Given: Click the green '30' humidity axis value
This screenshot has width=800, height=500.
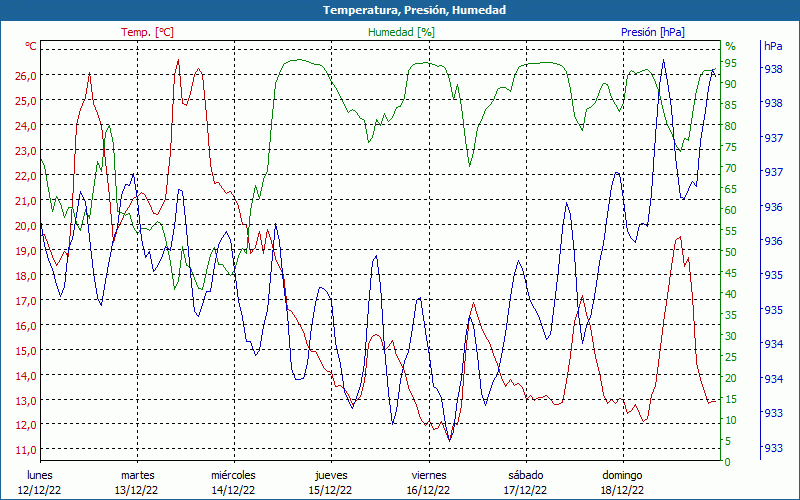Looking at the screenshot, I should tap(731, 336).
